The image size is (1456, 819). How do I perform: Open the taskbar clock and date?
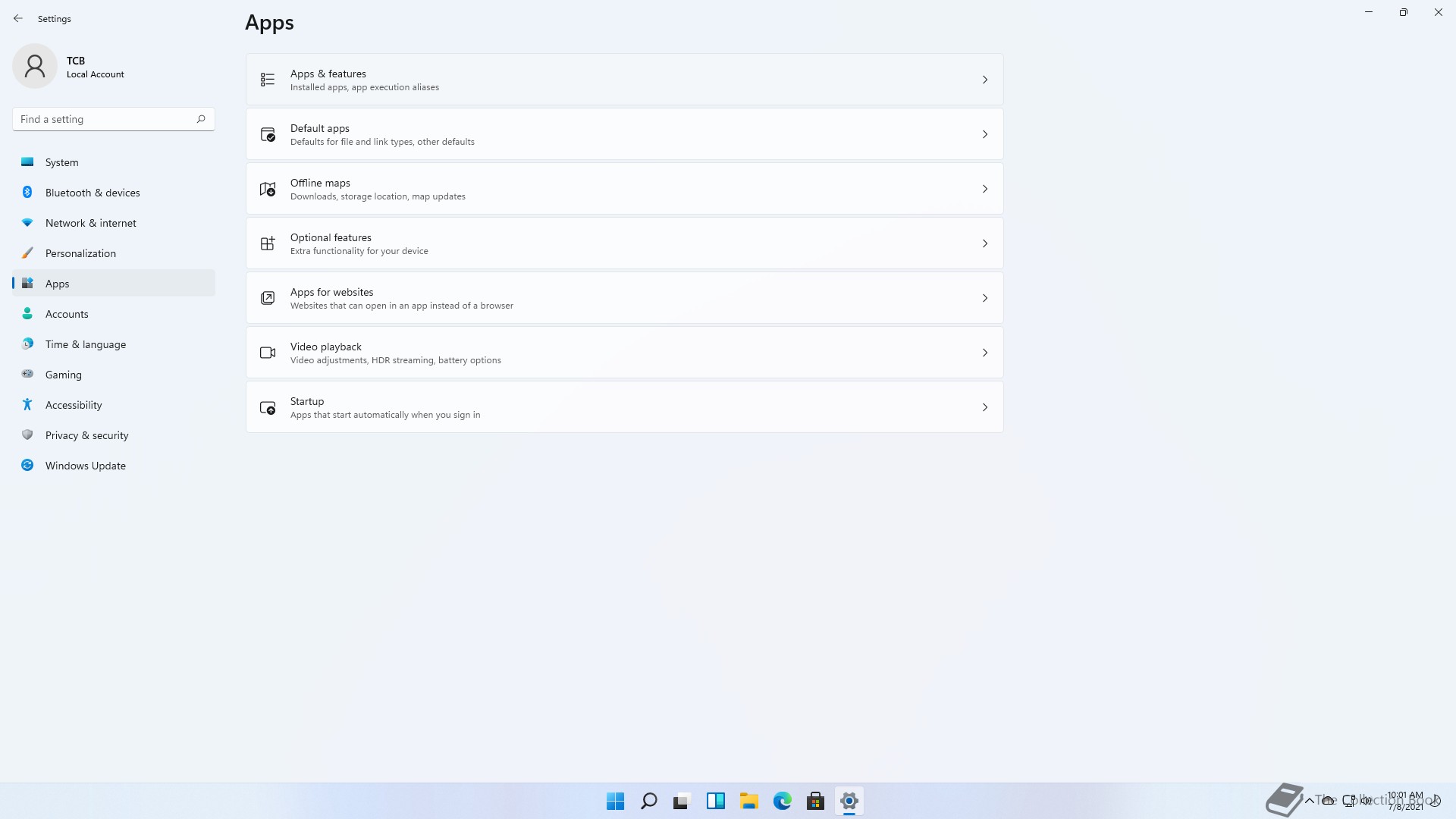[1405, 801]
